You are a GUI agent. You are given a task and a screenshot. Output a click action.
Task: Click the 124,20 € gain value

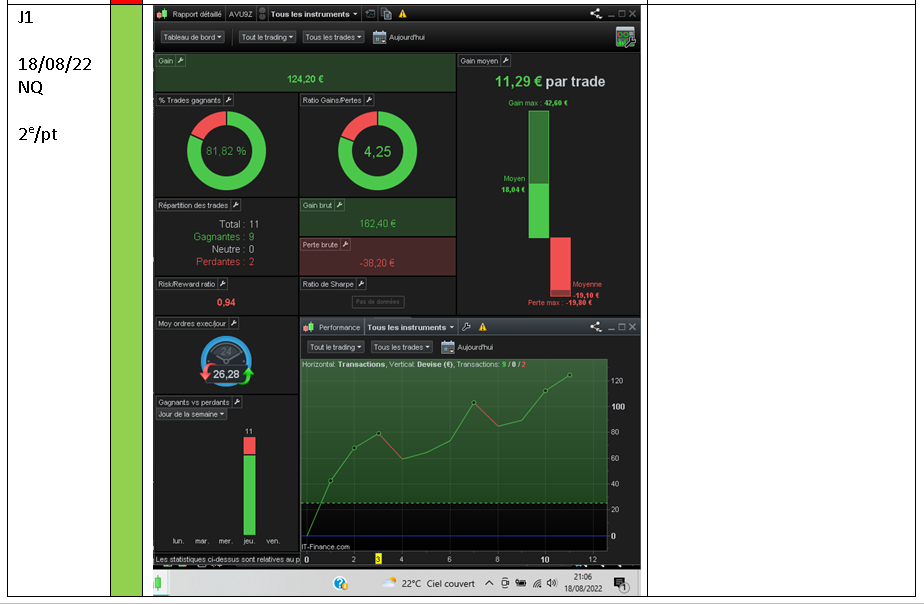[x=305, y=79]
